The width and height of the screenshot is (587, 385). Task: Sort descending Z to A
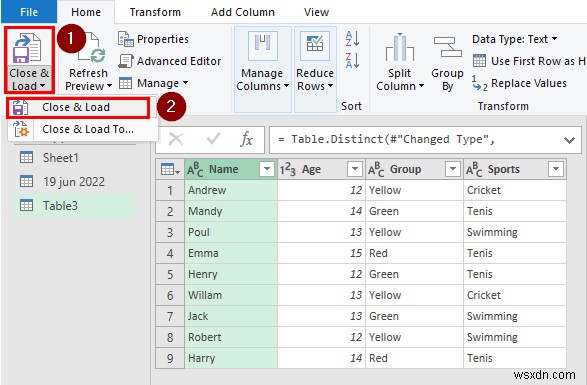tap(352, 61)
